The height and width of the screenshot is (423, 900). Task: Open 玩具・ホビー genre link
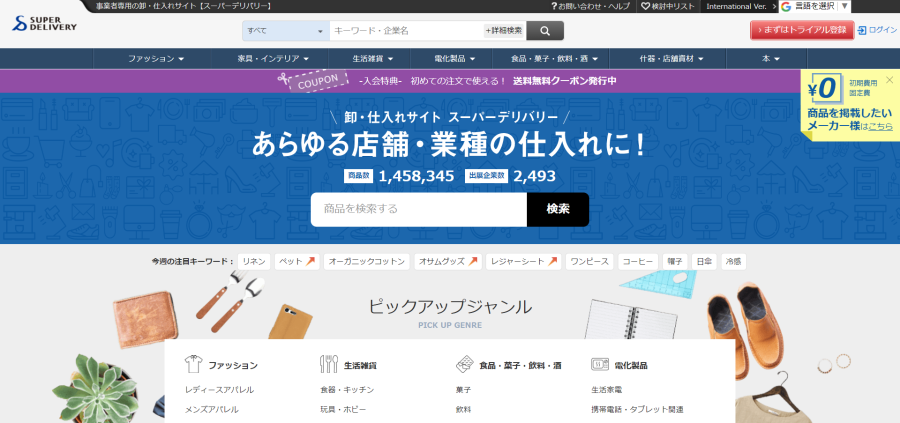[x=343, y=410]
